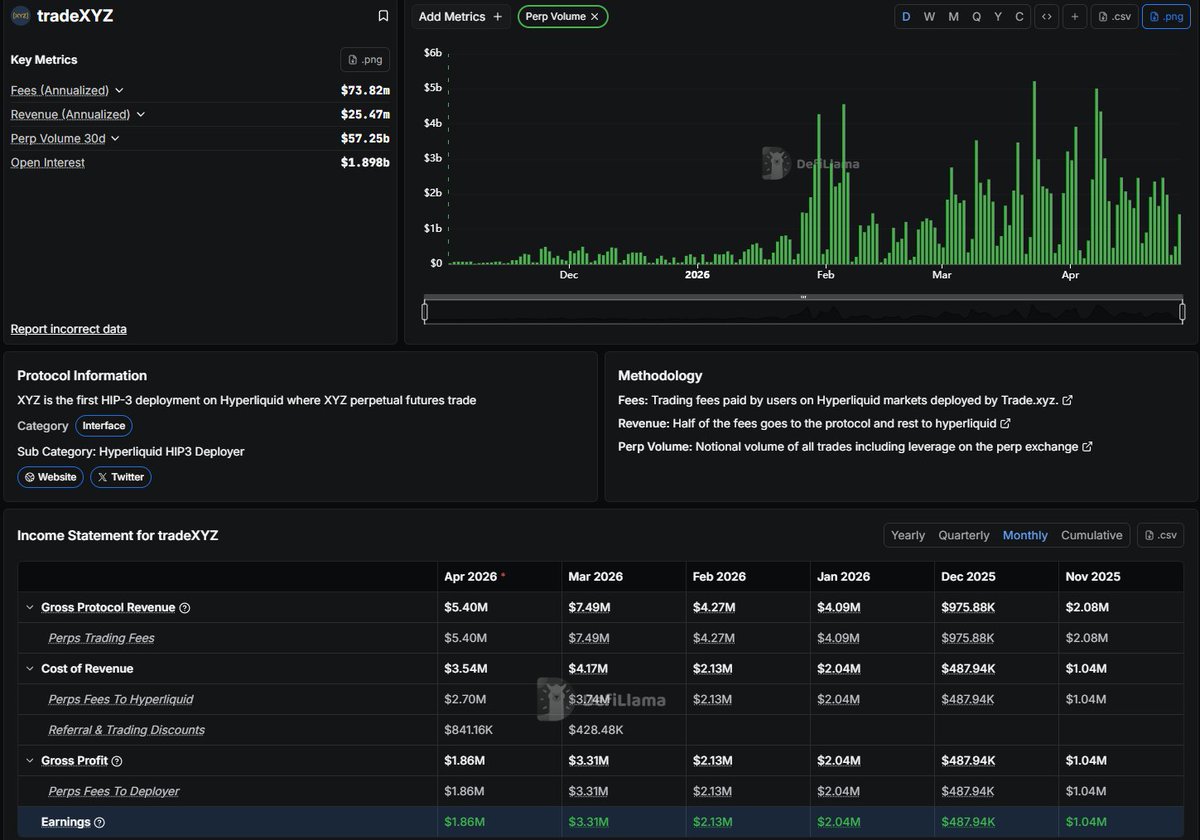Download the income statement .csv

click(x=1160, y=535)
